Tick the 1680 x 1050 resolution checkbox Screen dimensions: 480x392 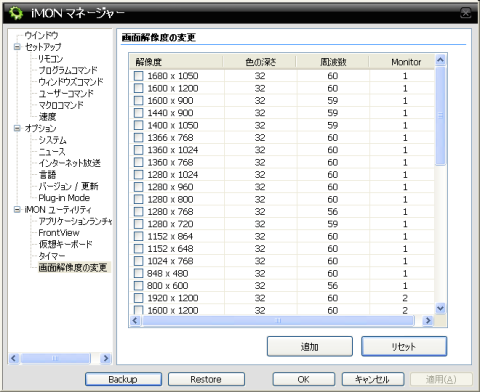click(138, 76)
